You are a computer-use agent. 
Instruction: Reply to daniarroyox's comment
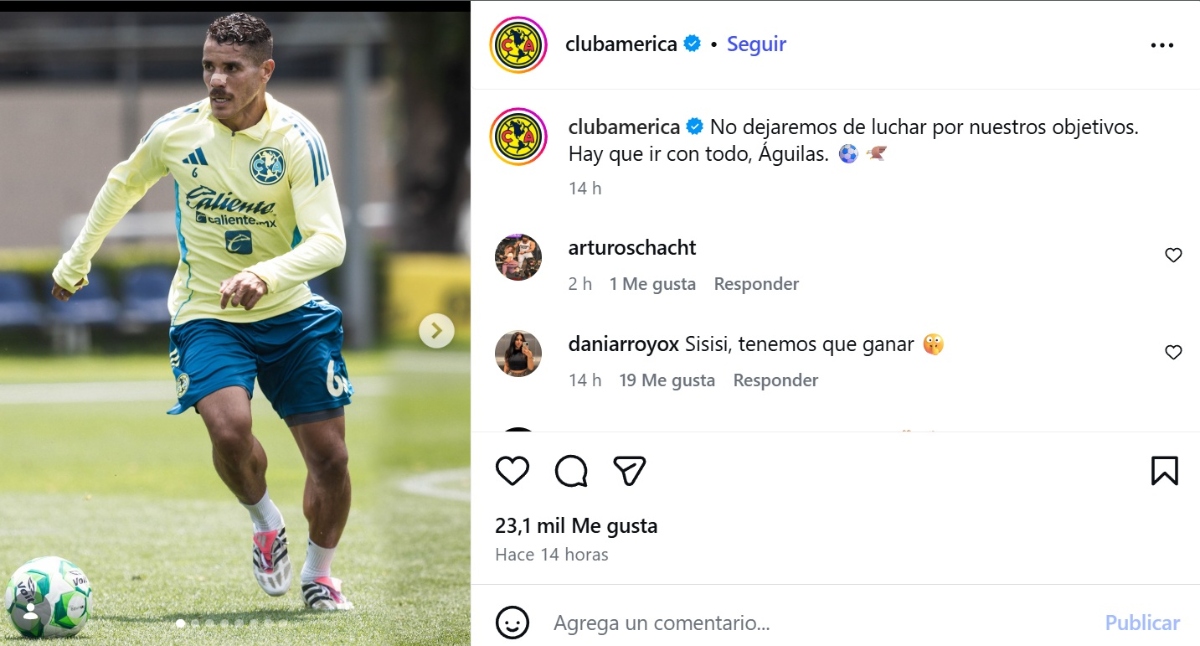pyautogui.click(x=776, y=380)
